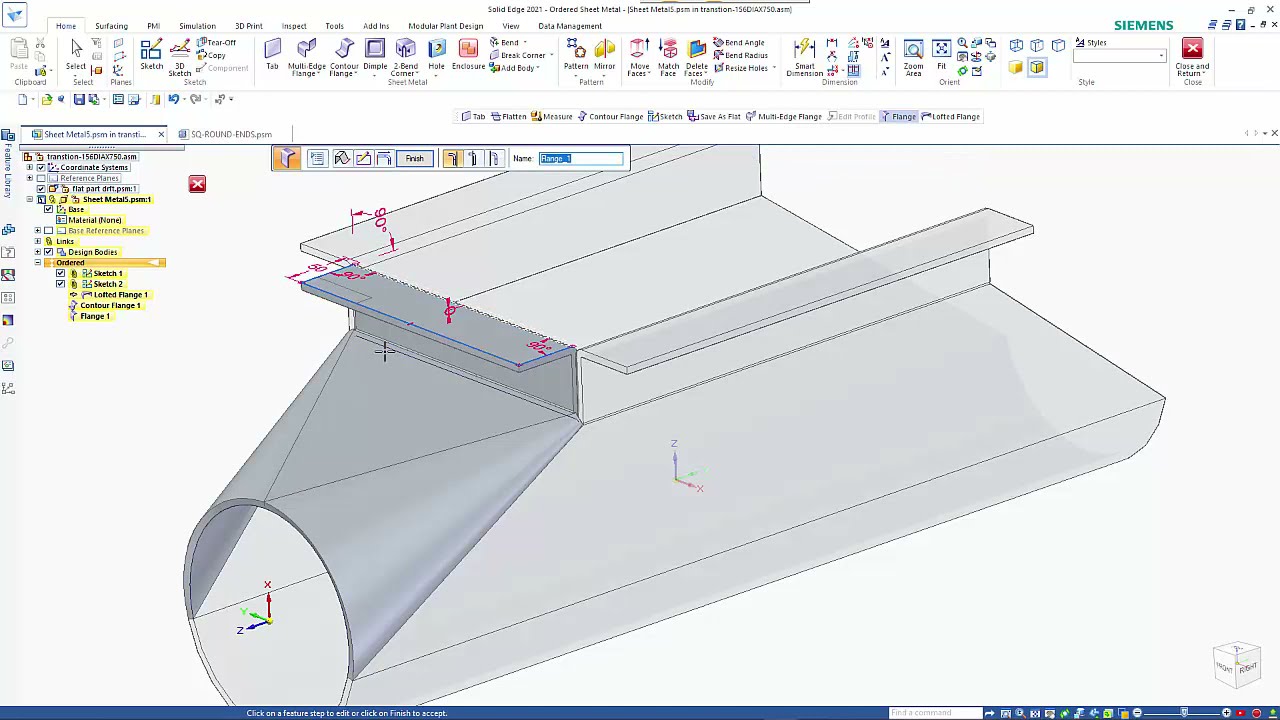Select Contour Flange 1 in tree
The image size is (1280, 720).
(110, 305)
